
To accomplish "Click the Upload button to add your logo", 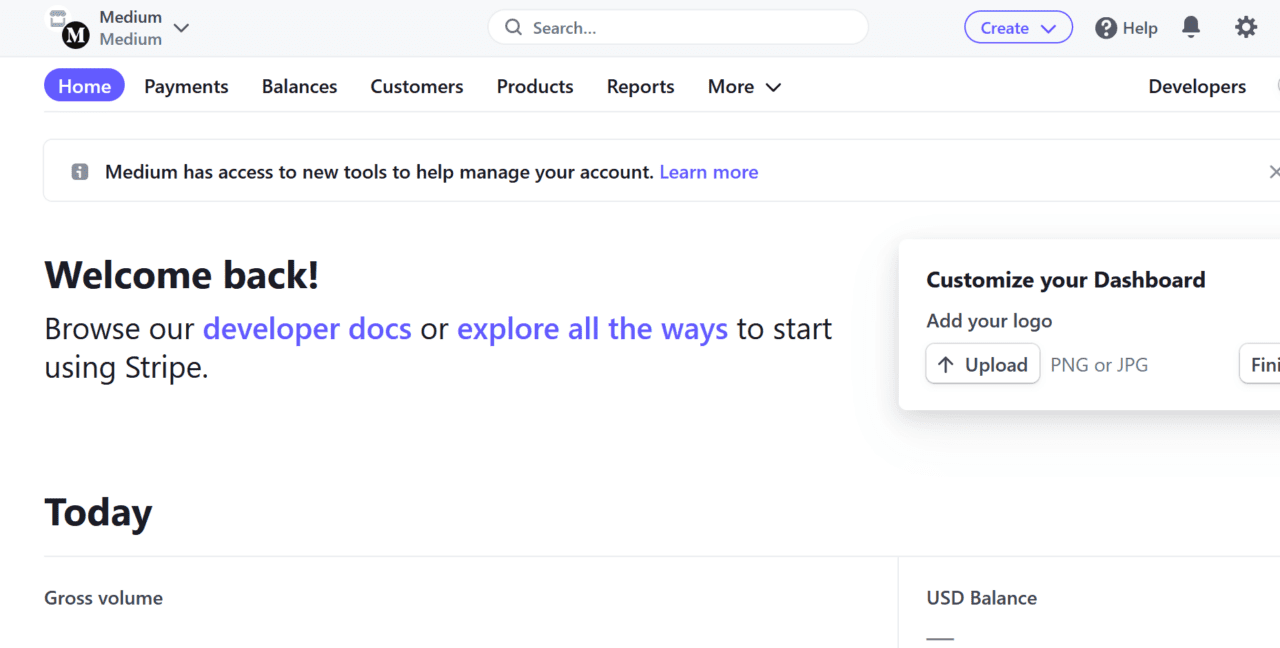I will [982, 364].
